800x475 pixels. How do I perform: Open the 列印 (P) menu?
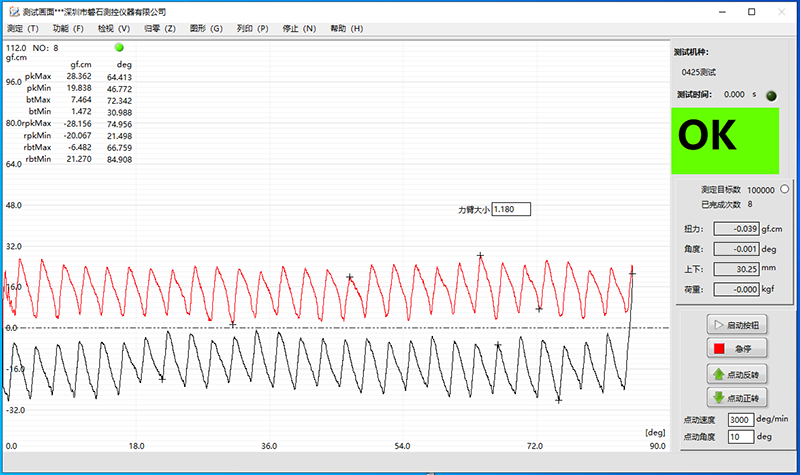[x=252, y=28]
